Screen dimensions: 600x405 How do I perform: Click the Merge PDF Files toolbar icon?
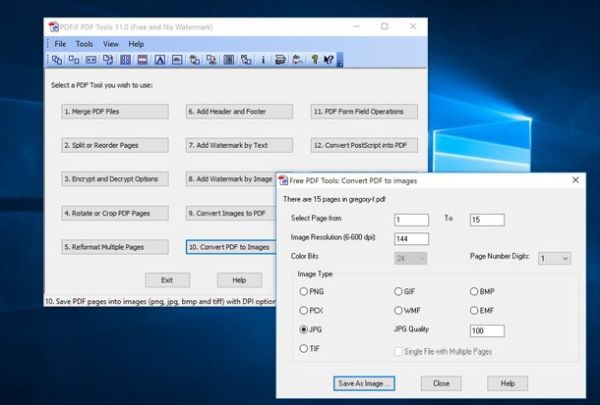56,61
